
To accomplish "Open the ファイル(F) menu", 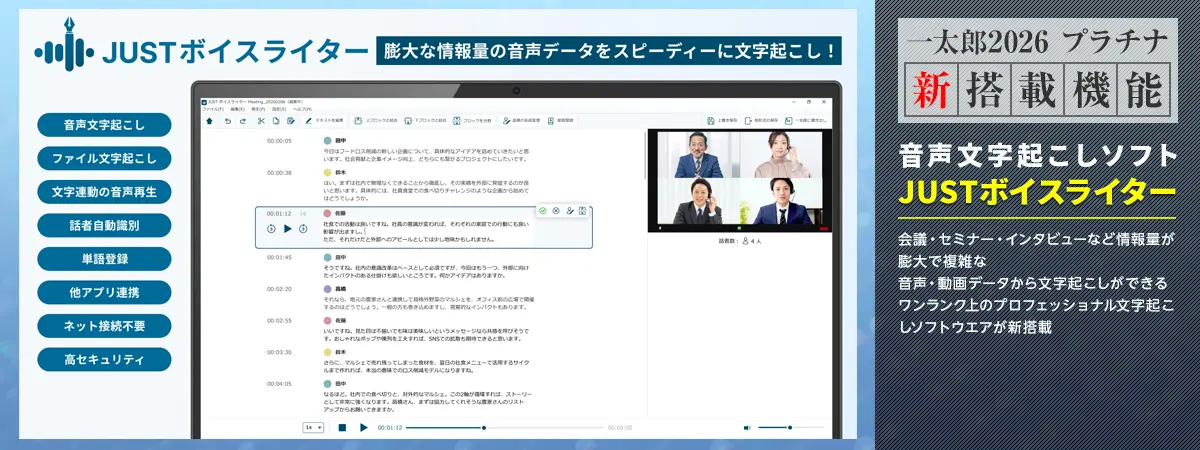I will pos(211,109).
